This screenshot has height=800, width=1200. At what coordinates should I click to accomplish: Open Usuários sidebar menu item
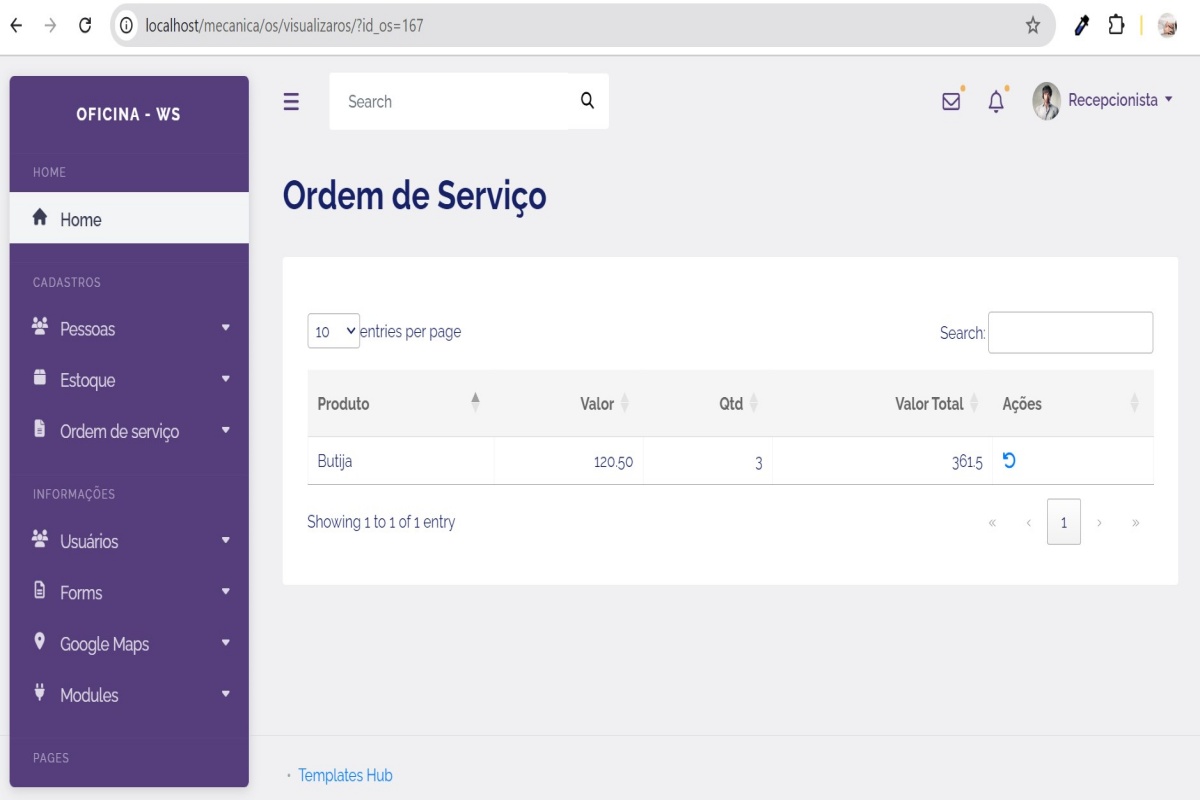129,541
